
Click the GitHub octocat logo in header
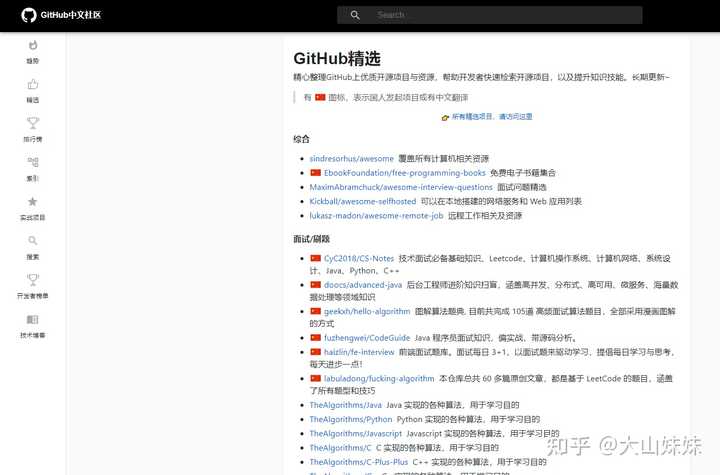28,15
